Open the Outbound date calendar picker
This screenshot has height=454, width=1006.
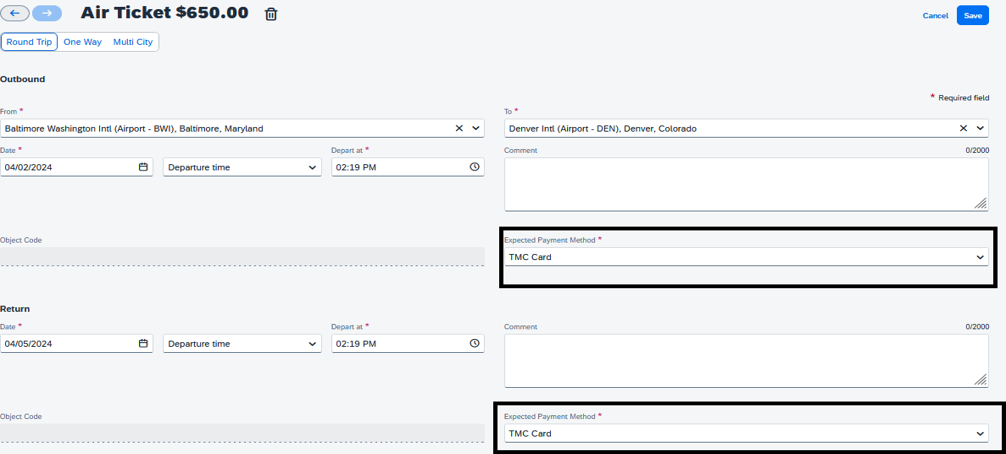[x=143, y=167]
